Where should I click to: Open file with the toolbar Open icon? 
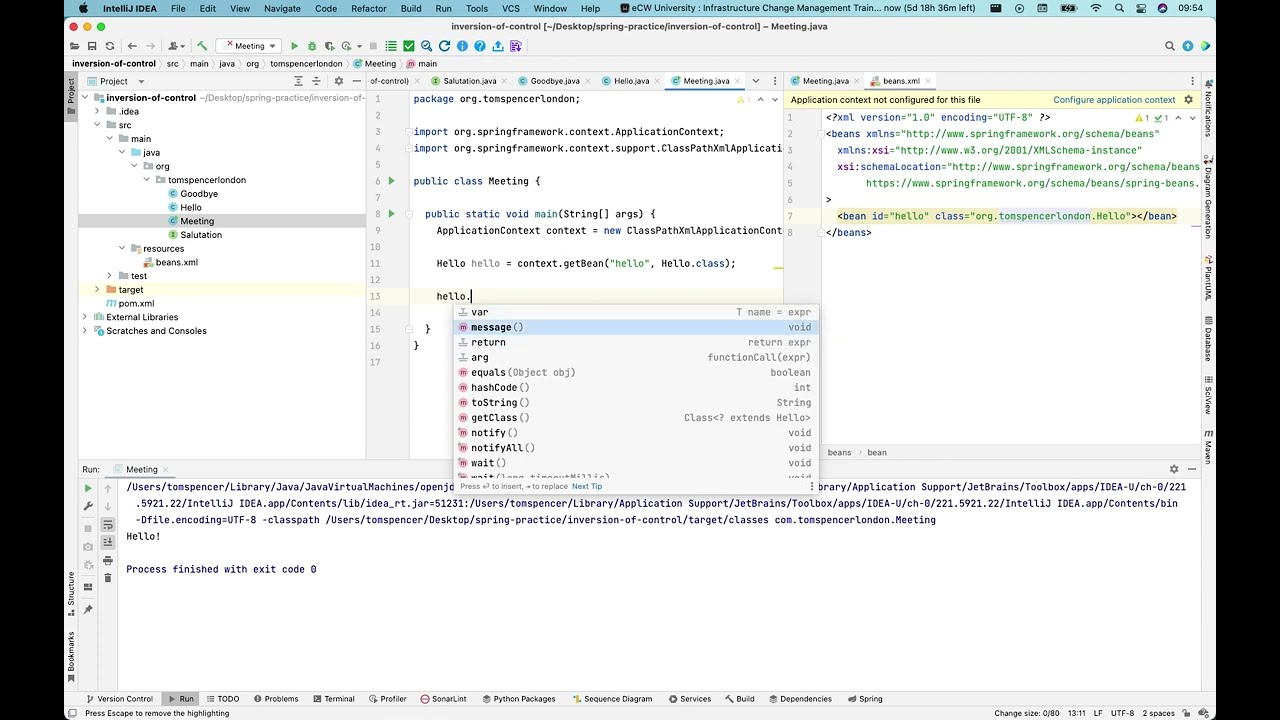74,46
